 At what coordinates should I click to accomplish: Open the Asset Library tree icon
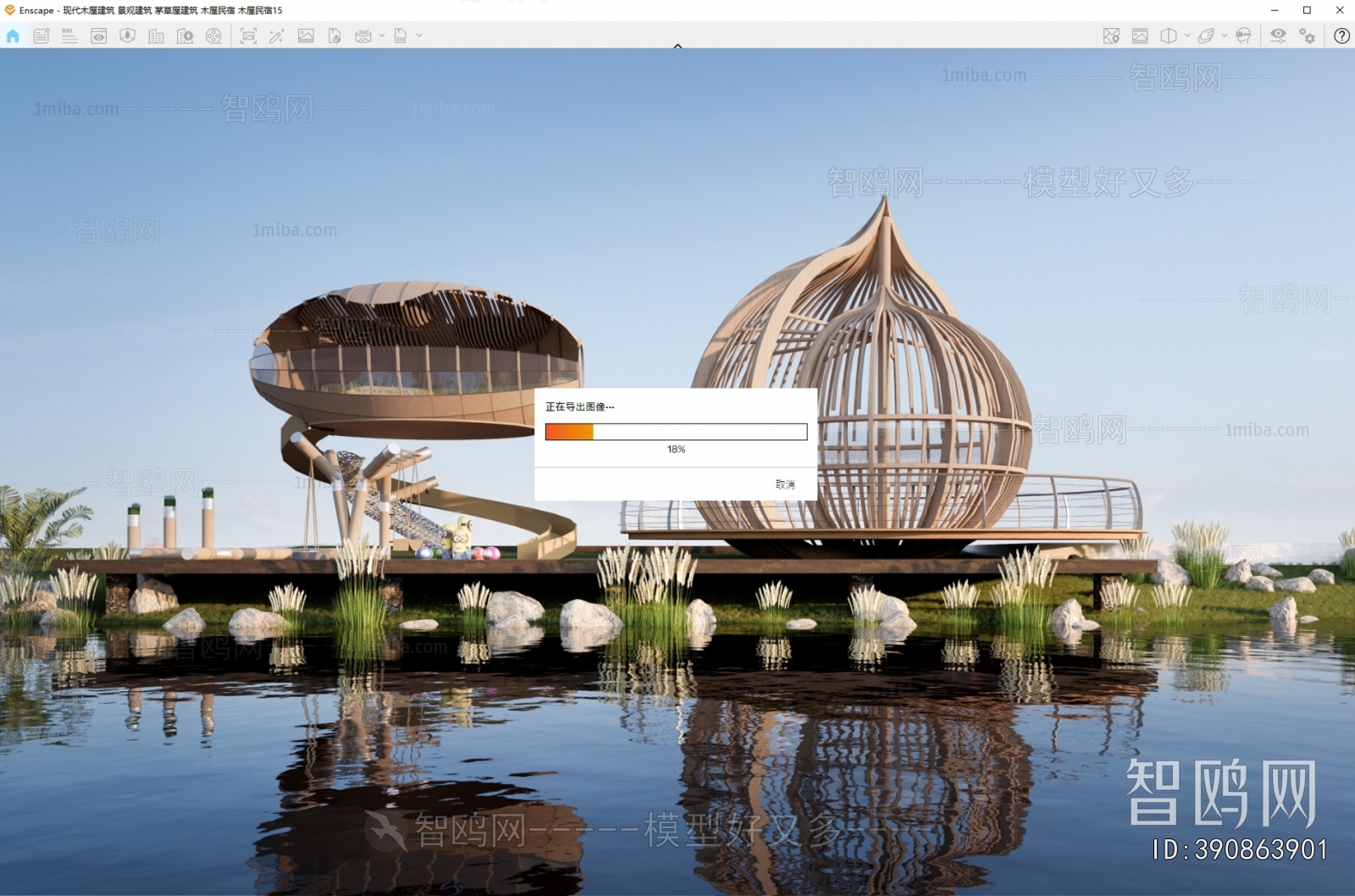click(x=128, y=36)
